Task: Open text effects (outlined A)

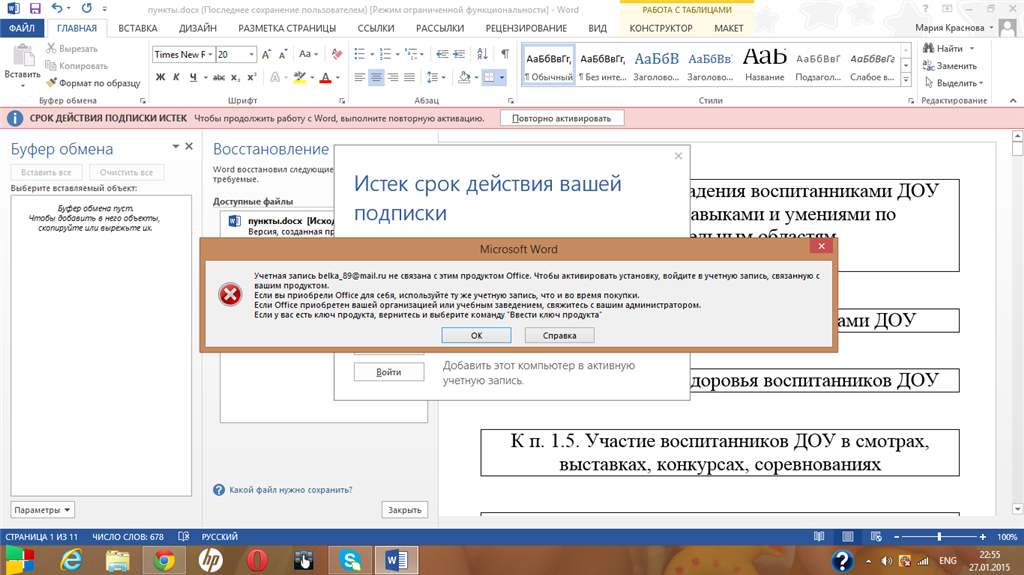Action: point(275,77)
